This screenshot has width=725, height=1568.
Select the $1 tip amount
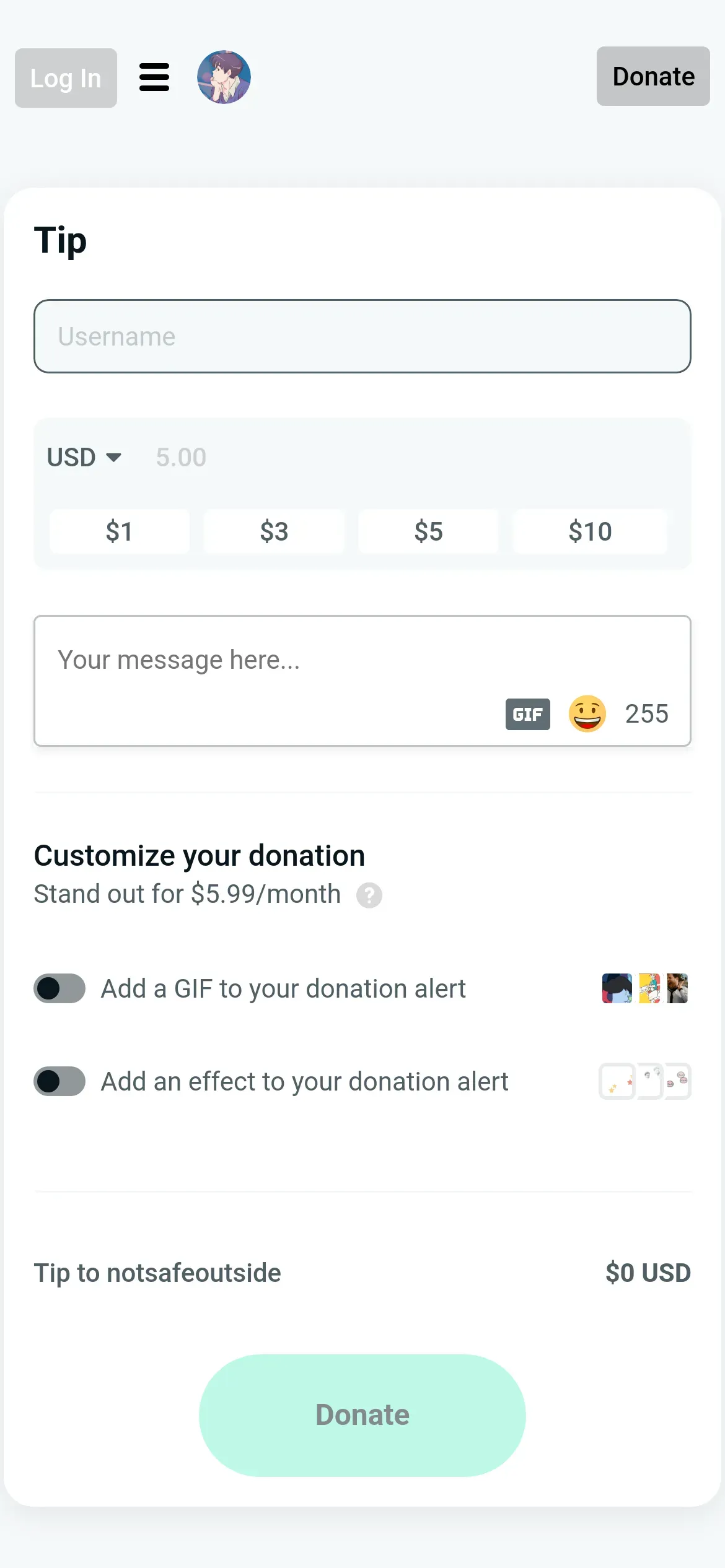119,531
